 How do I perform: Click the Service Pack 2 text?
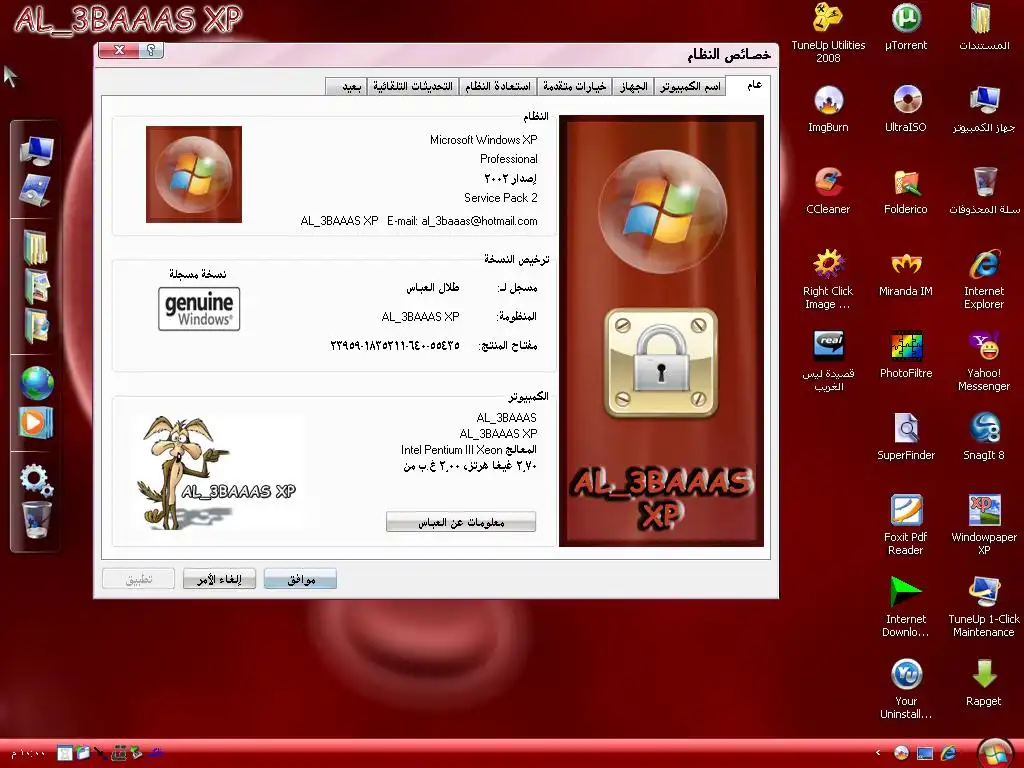[x=501, y=197]
